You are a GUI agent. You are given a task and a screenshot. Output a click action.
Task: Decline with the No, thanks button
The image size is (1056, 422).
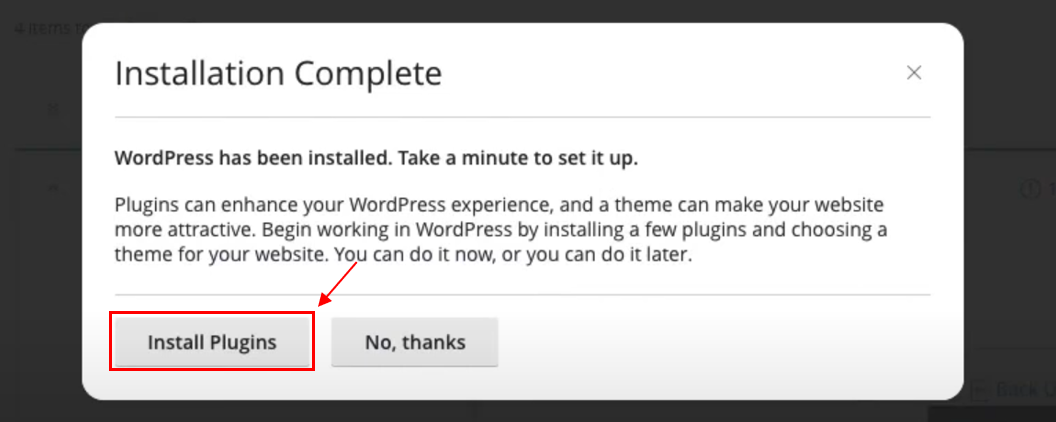(414, 342)
